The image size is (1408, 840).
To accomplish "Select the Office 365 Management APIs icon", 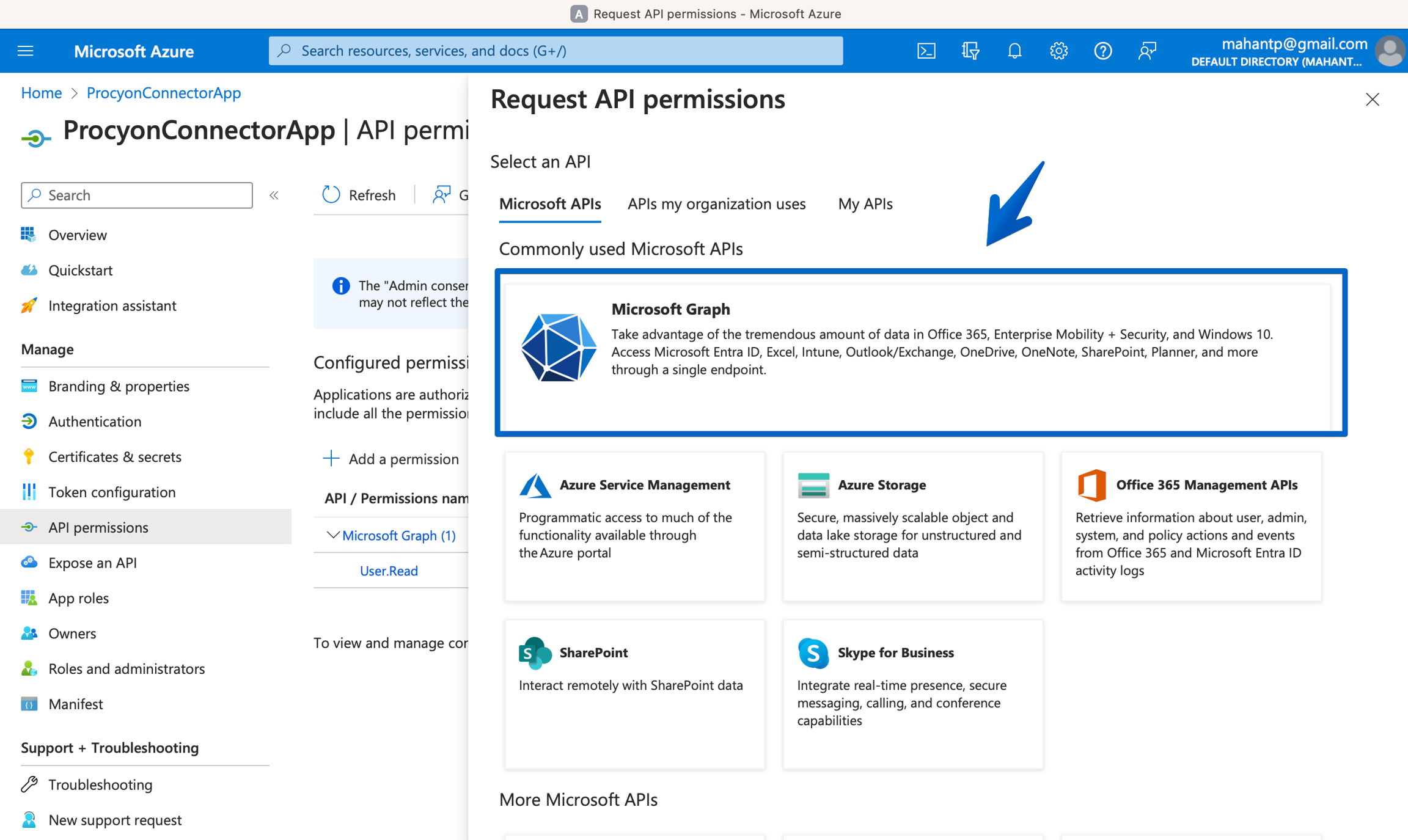I will [1091, 484].
